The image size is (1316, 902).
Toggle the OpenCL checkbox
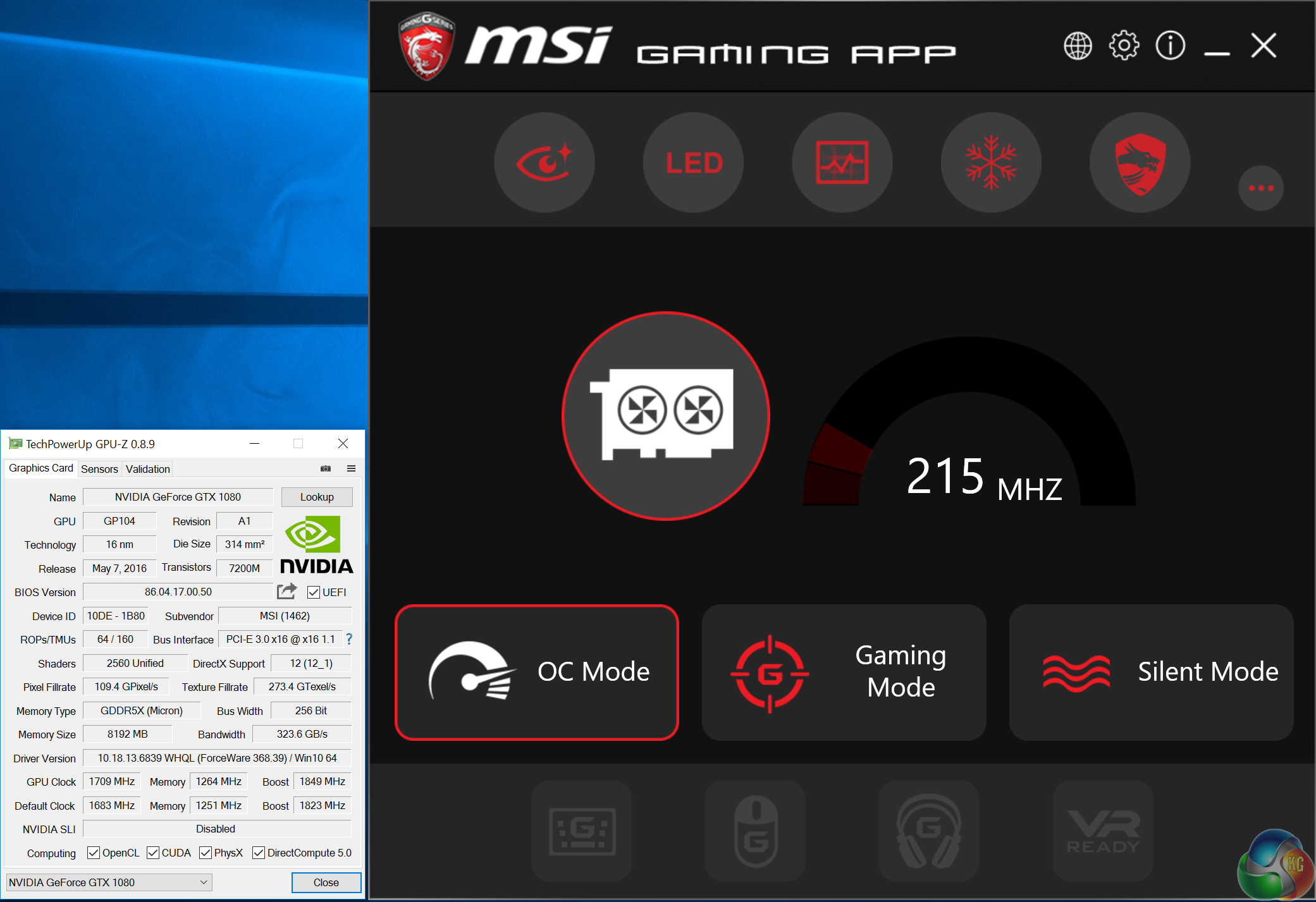pos(94,853)
